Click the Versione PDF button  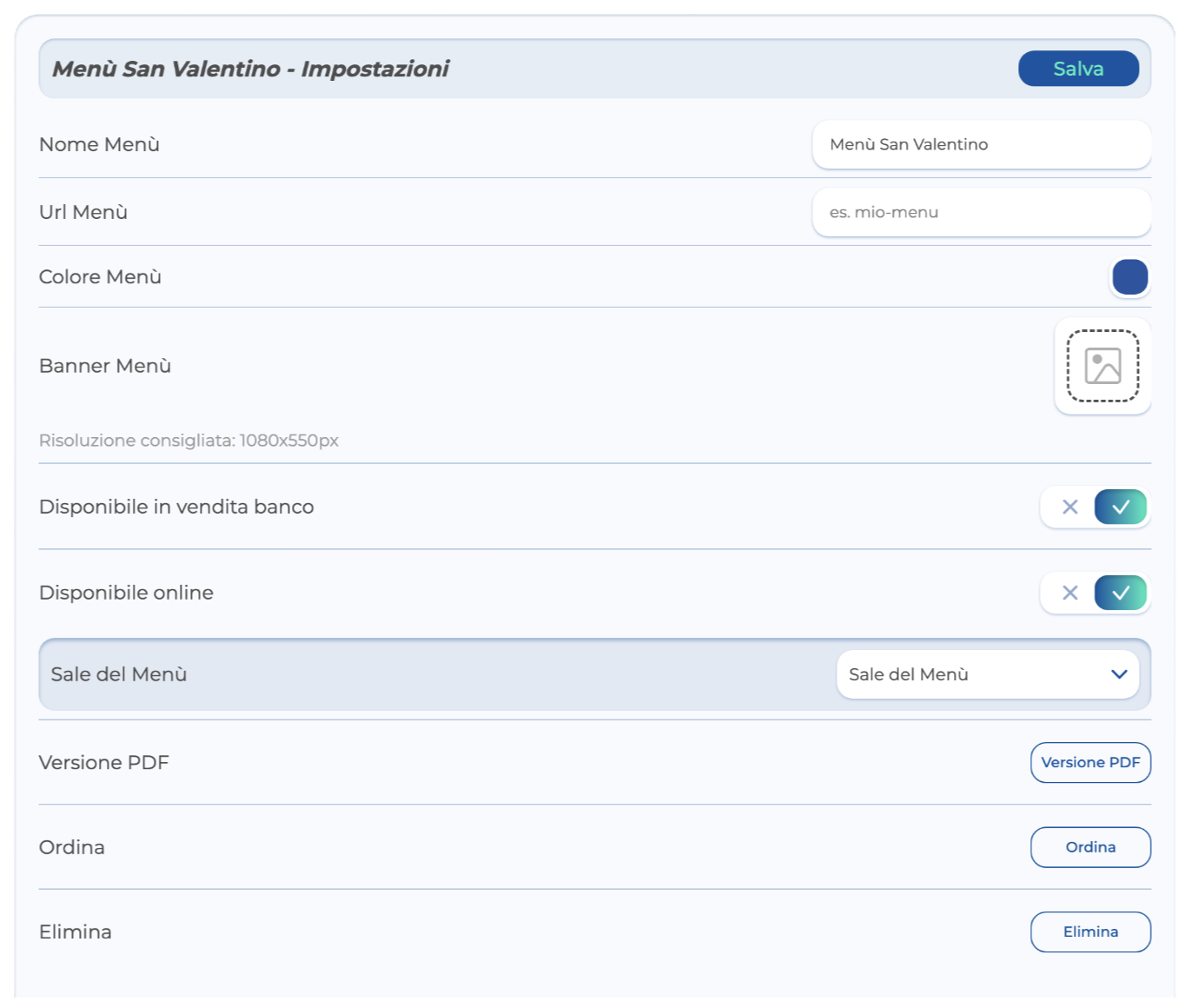1090,762
